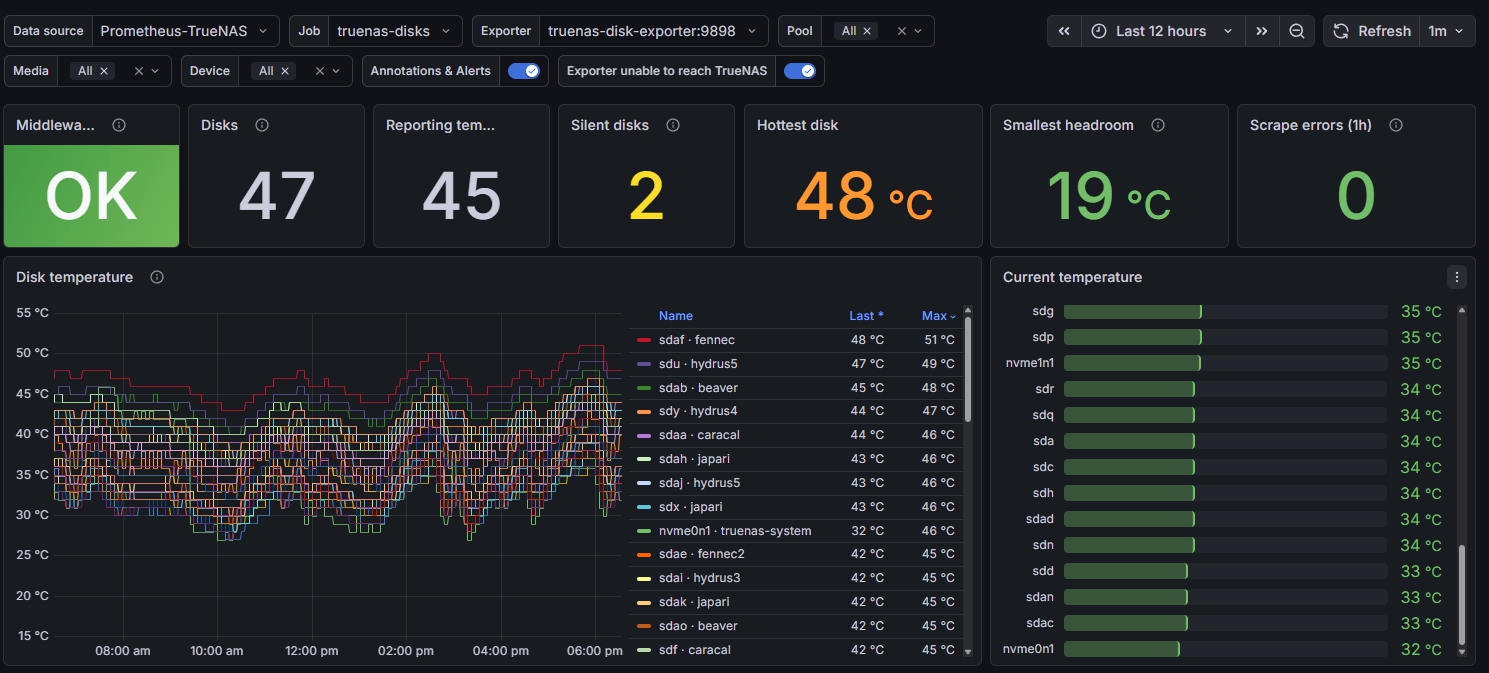The width and height of the screenshot is (1489, 673).
Task: Click the Hottest disk 48 °C value
Action: click(x=864, y=196)
